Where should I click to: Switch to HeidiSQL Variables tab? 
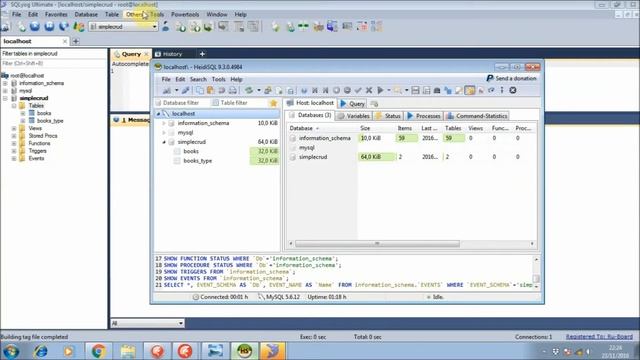tap(353, 116)
